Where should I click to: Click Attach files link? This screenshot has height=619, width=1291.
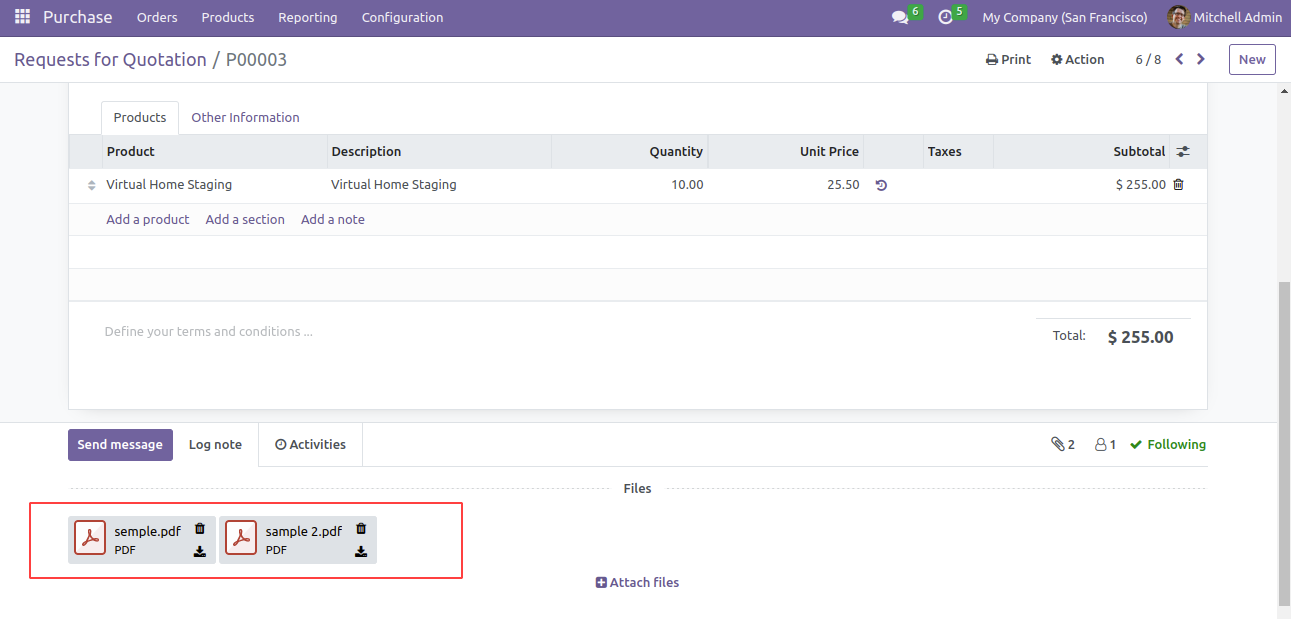click(637, 582)
